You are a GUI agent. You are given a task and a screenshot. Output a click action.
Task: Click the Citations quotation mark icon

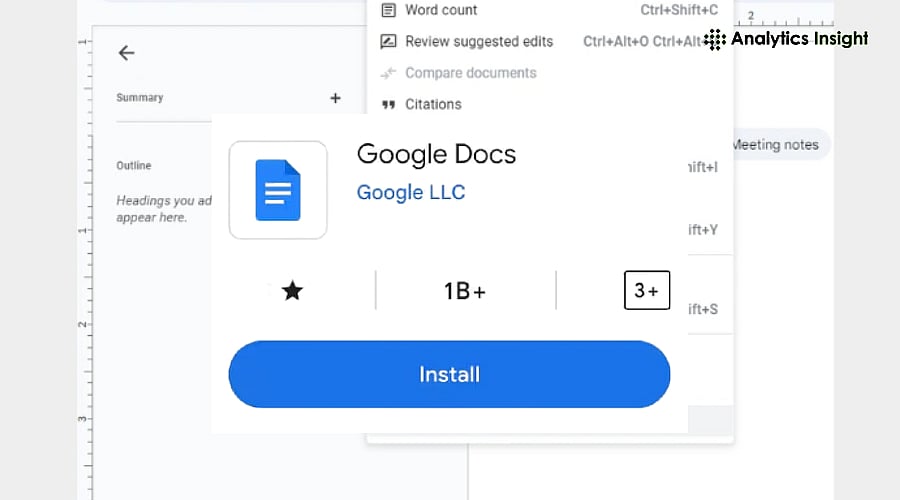click(x=389, y=104)
